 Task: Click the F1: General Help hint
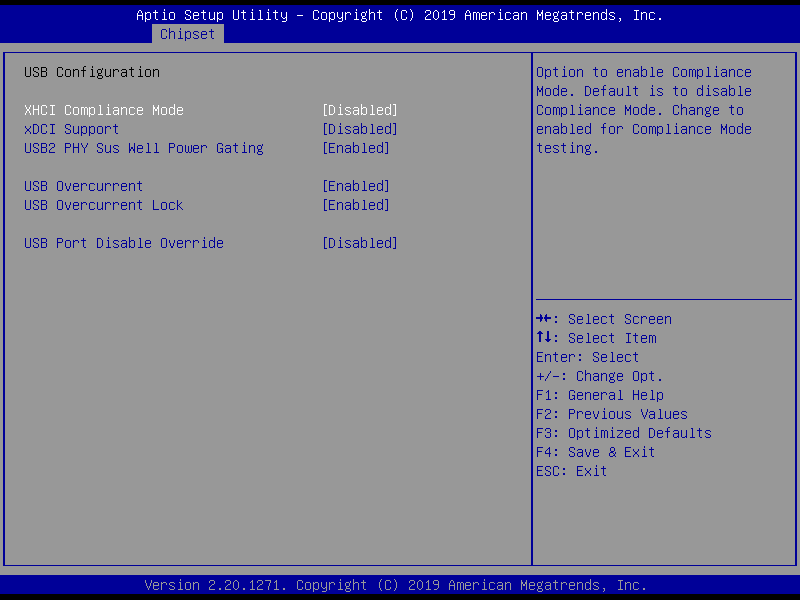coord(600,395)
